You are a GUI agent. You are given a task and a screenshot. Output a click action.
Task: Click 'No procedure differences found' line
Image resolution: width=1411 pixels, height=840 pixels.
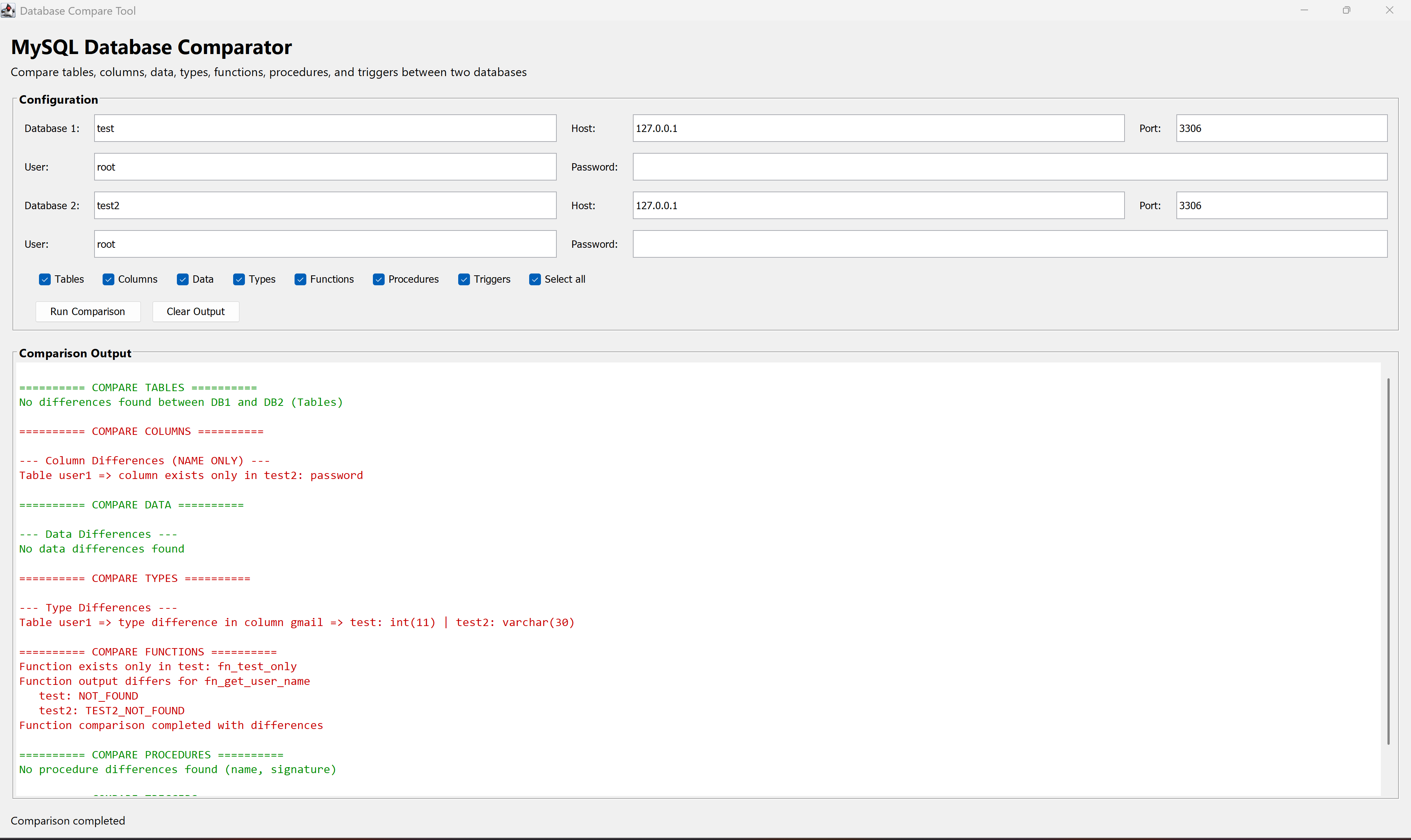178,770
